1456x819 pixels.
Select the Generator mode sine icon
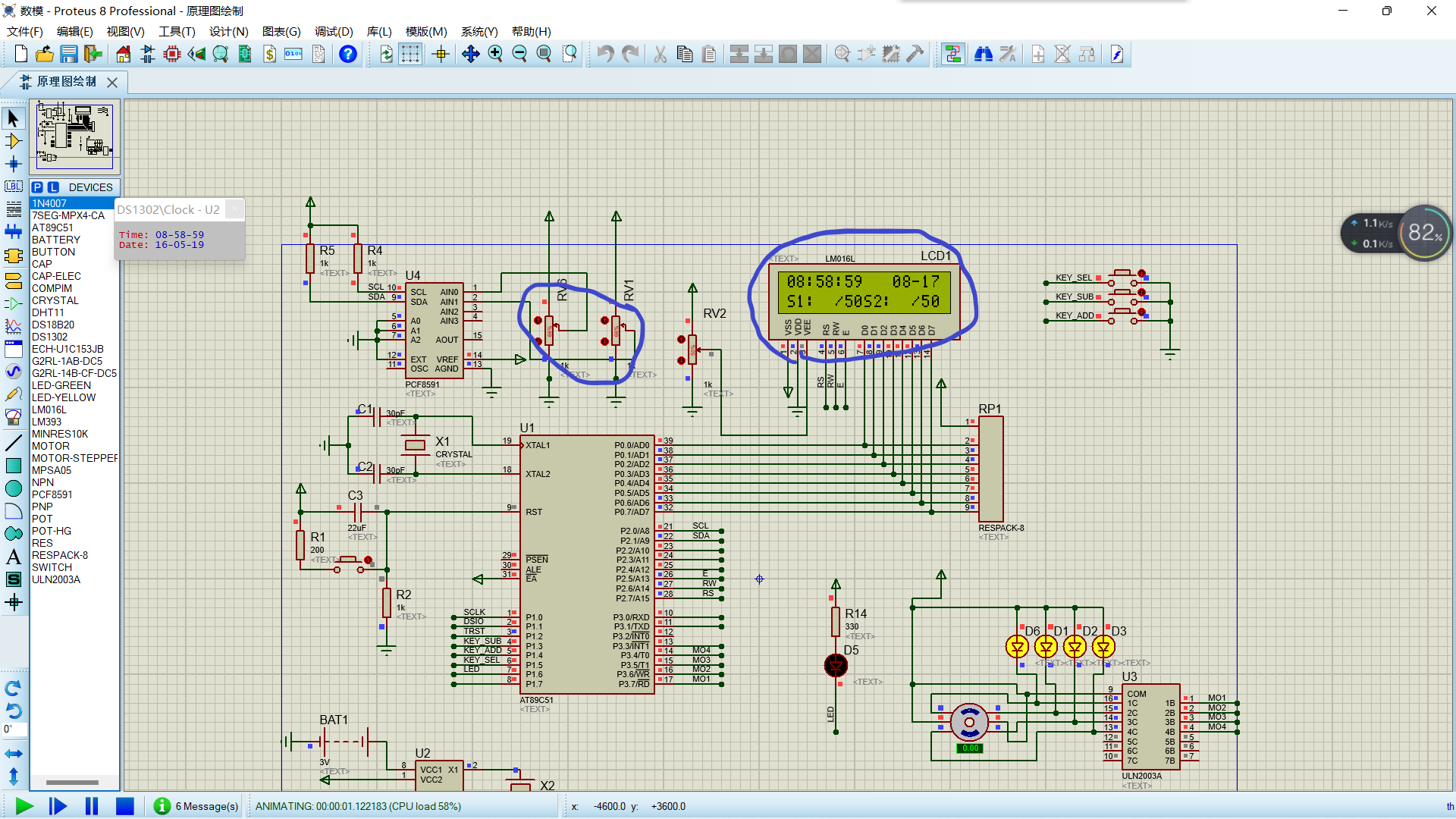[x=14, y=371]
